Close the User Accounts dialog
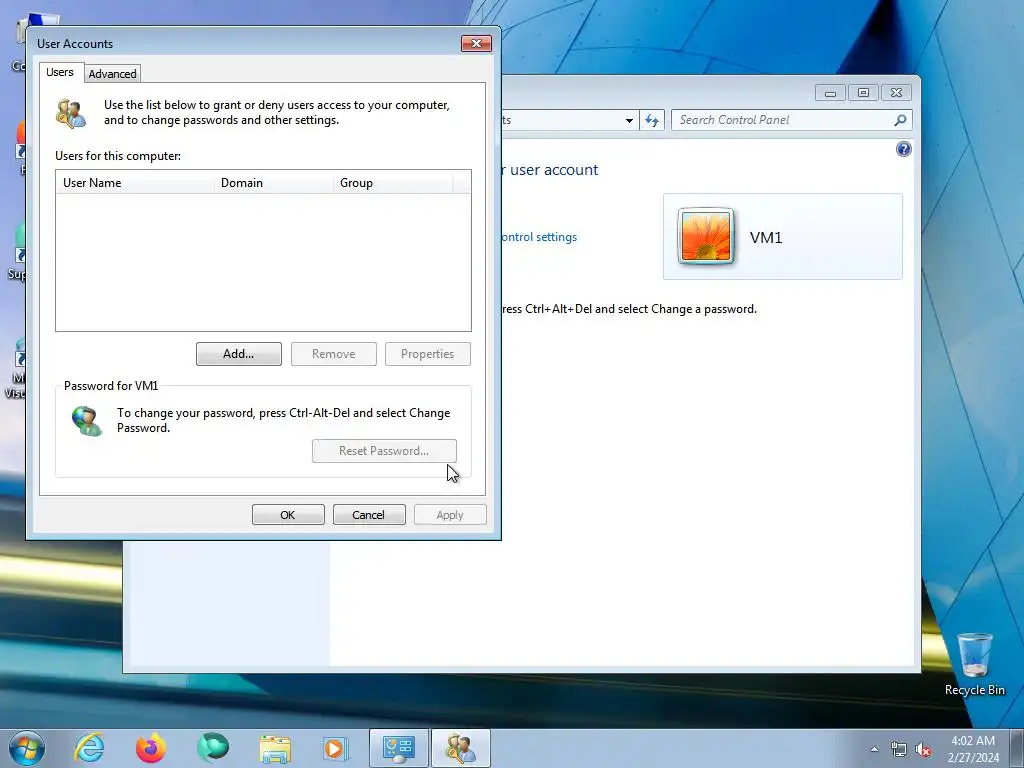Screen dimensions: 1024x768 pyautogui.click(x=476, y=44)
